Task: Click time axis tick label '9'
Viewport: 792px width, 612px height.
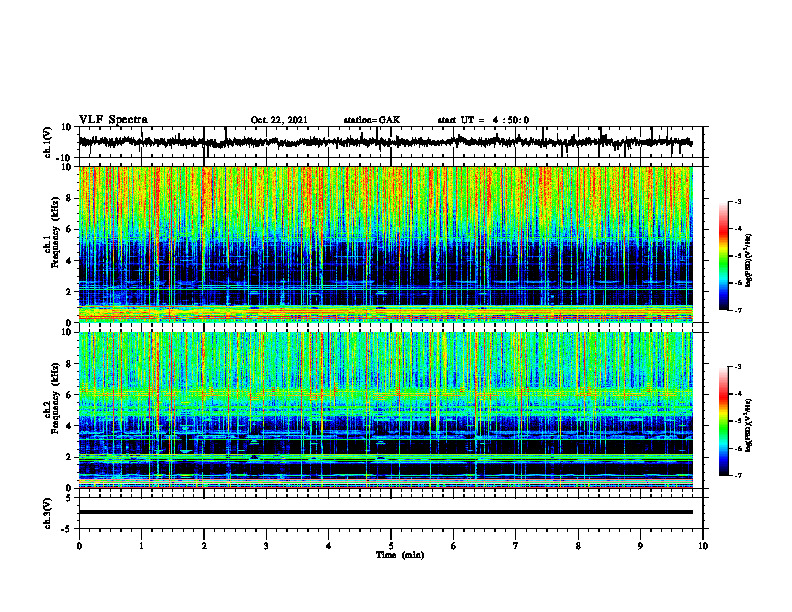Action: pos(640,546)
